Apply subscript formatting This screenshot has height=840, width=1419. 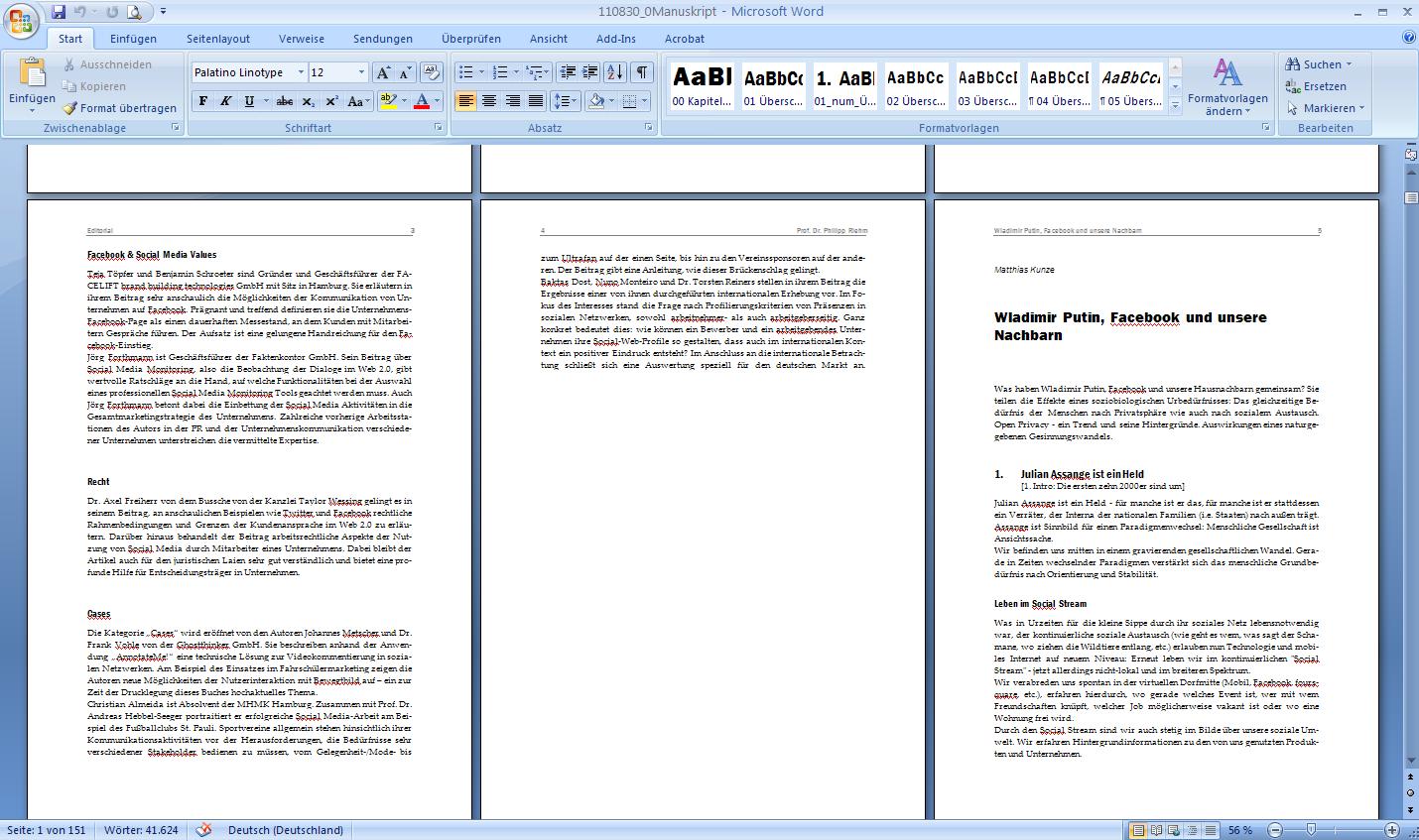[x=309, y=101]
